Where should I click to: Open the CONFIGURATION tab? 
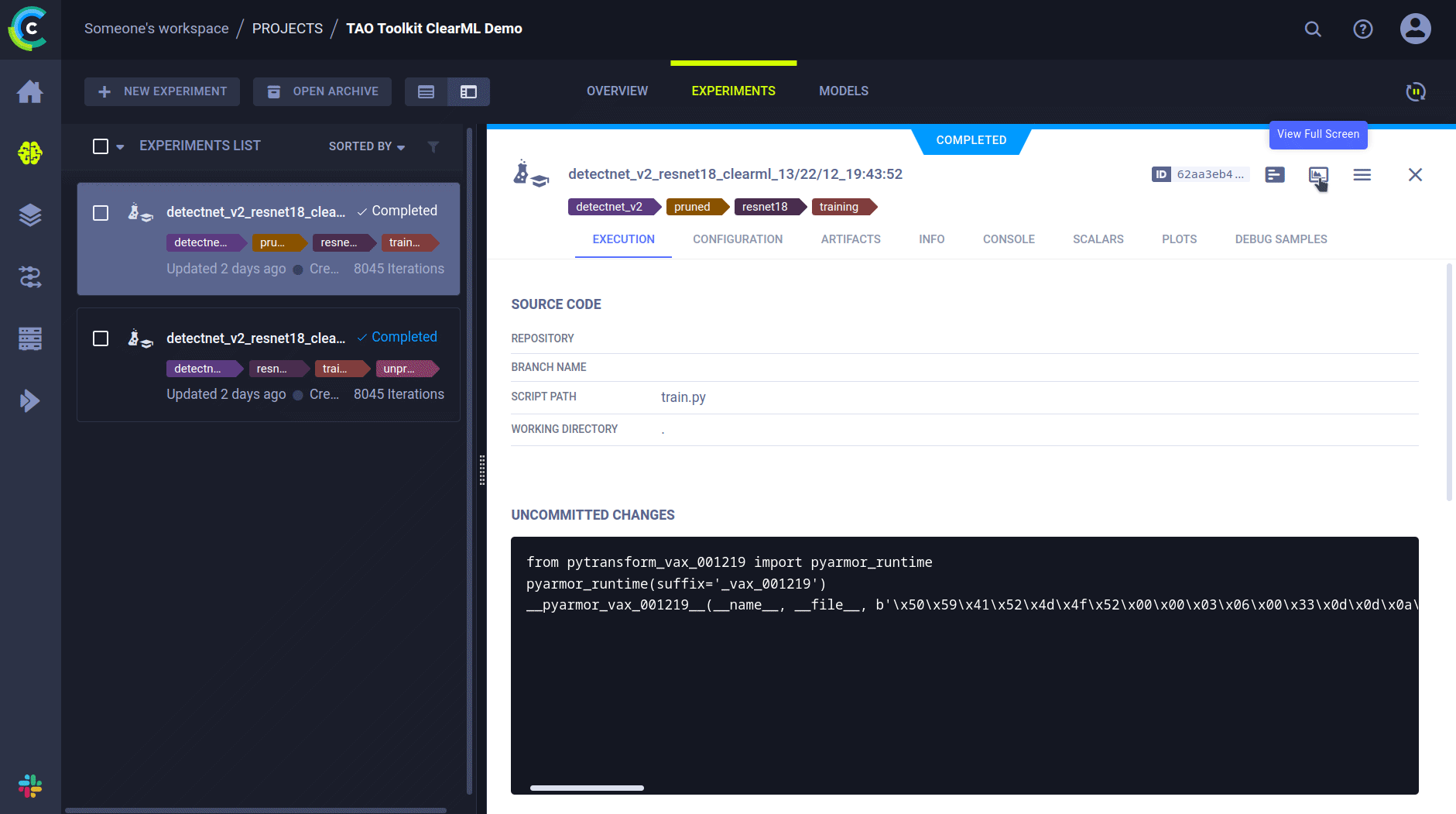pyautogui.click(x=738, y=239)
